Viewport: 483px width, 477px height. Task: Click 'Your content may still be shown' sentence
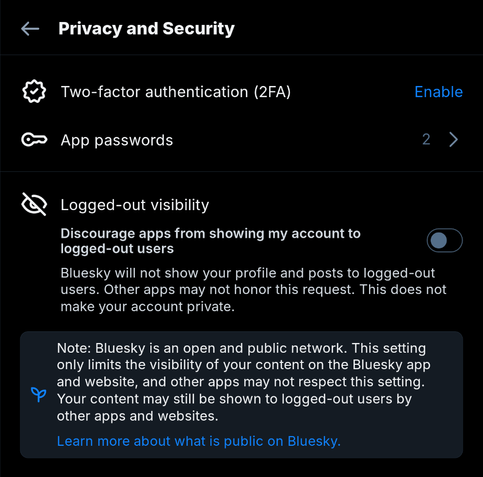tap(235, 407)
